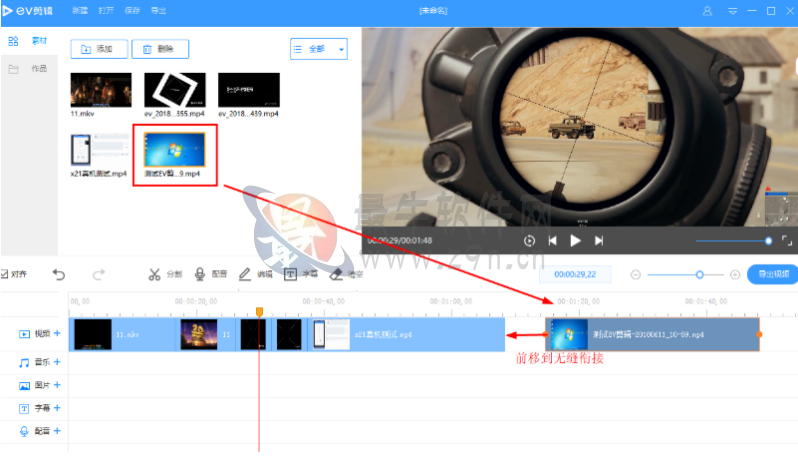Viewport: 798px width, 467px height.
Task: Add a new 字幕 subtitle track with plus
Action: (57, 408)
